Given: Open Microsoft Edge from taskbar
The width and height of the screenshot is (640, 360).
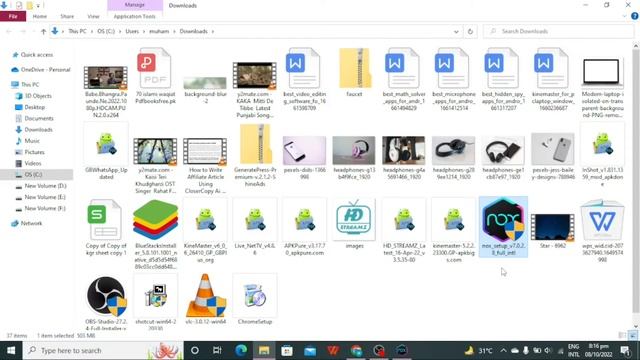Looking at the screenshot, I should [241, 351].
